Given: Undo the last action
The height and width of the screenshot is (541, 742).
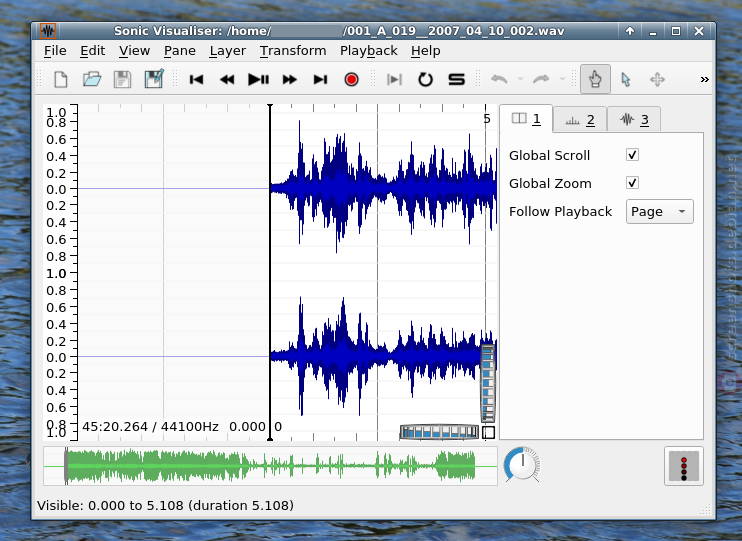Looking at the screenshot, I should pyautogui.click(x=499, y=79).
